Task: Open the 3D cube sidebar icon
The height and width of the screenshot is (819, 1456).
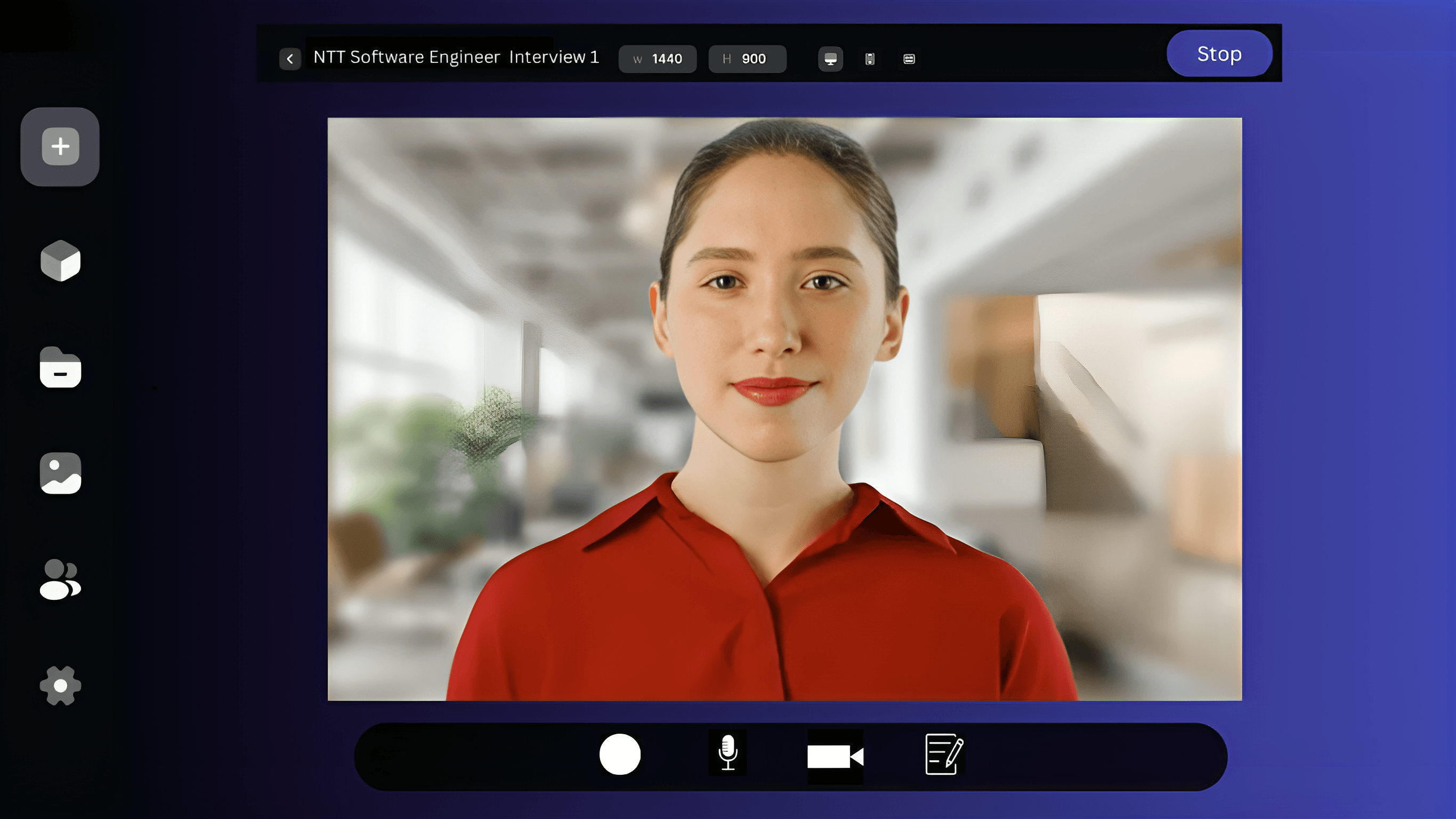Action: click(x=60, y=261)
